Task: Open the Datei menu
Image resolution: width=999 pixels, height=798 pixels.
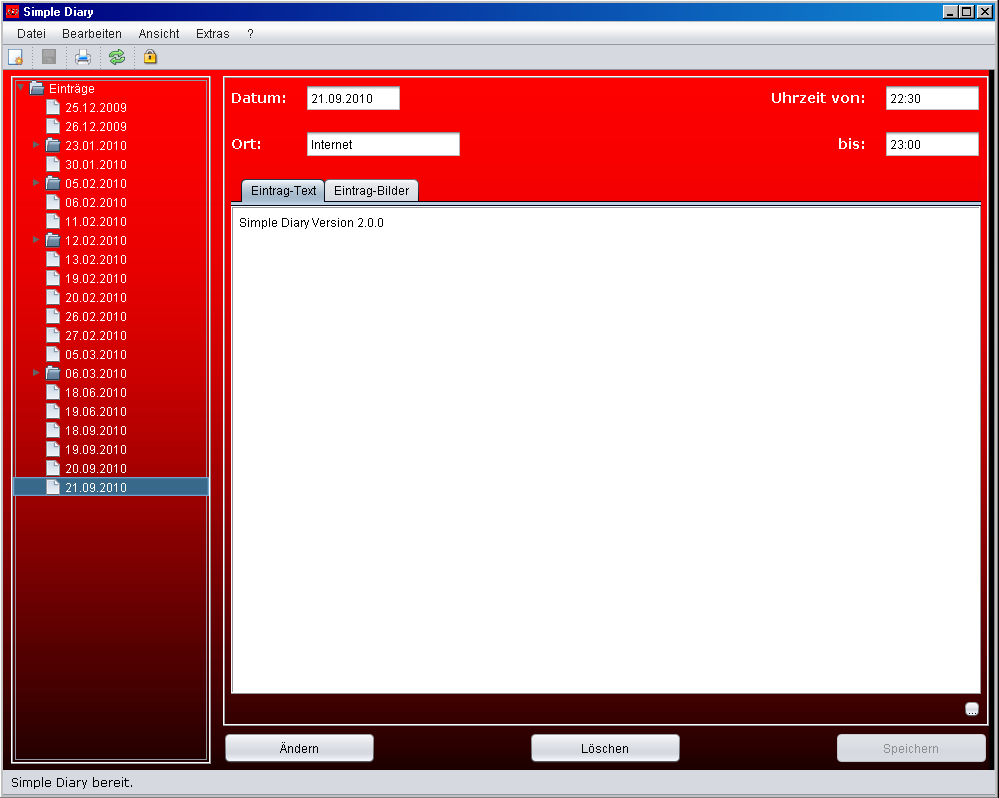Action: point(31,34)
